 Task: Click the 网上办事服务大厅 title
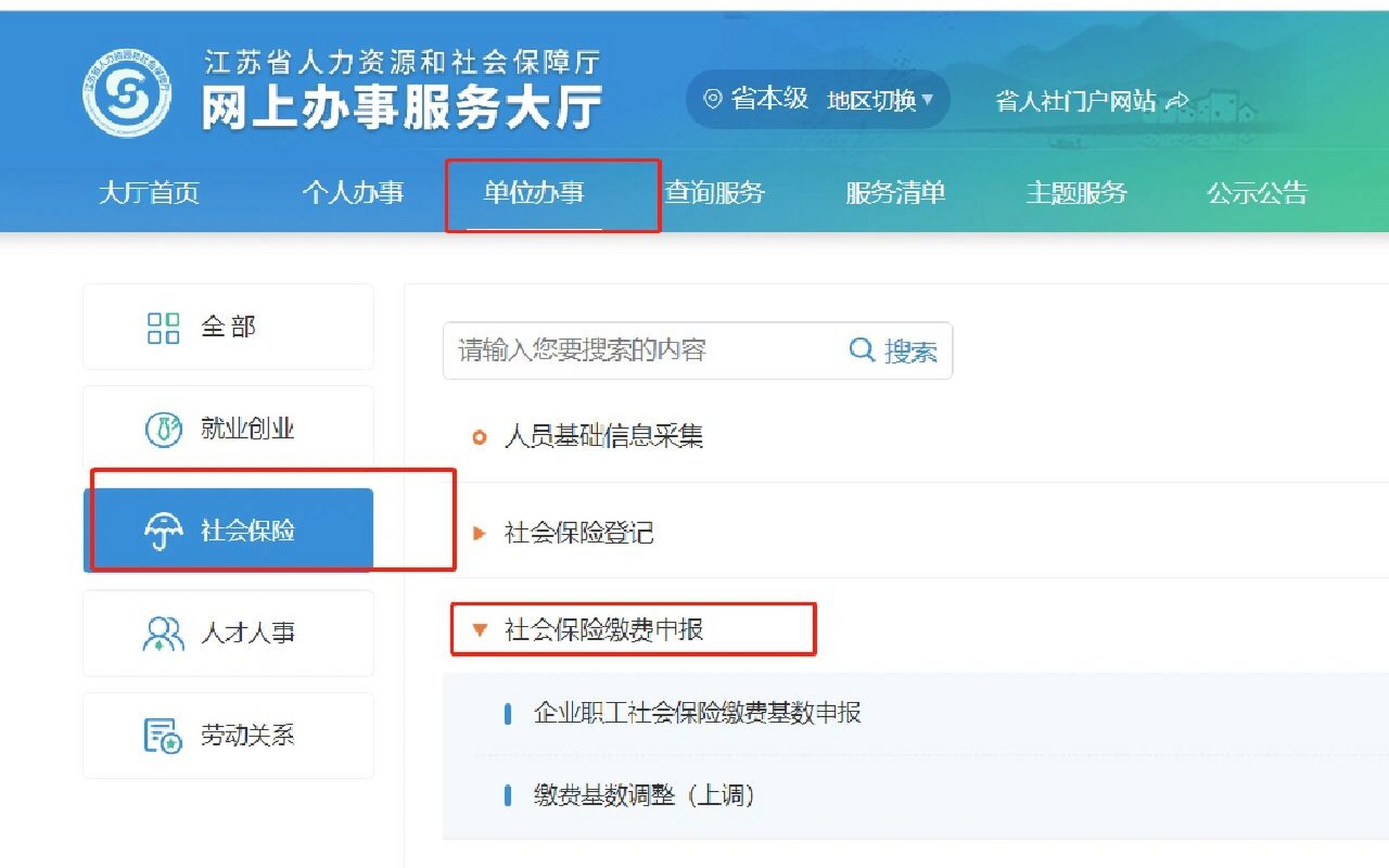click(402, 108)
